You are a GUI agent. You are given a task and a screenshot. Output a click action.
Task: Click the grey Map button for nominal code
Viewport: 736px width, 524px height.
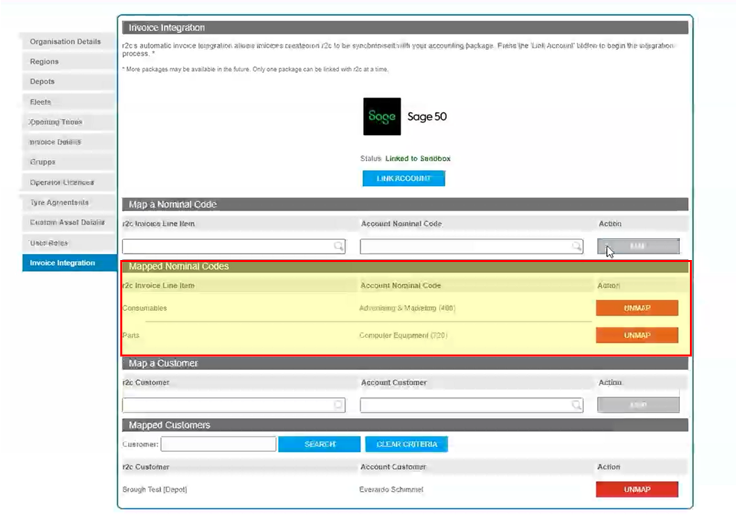(638, 246)
